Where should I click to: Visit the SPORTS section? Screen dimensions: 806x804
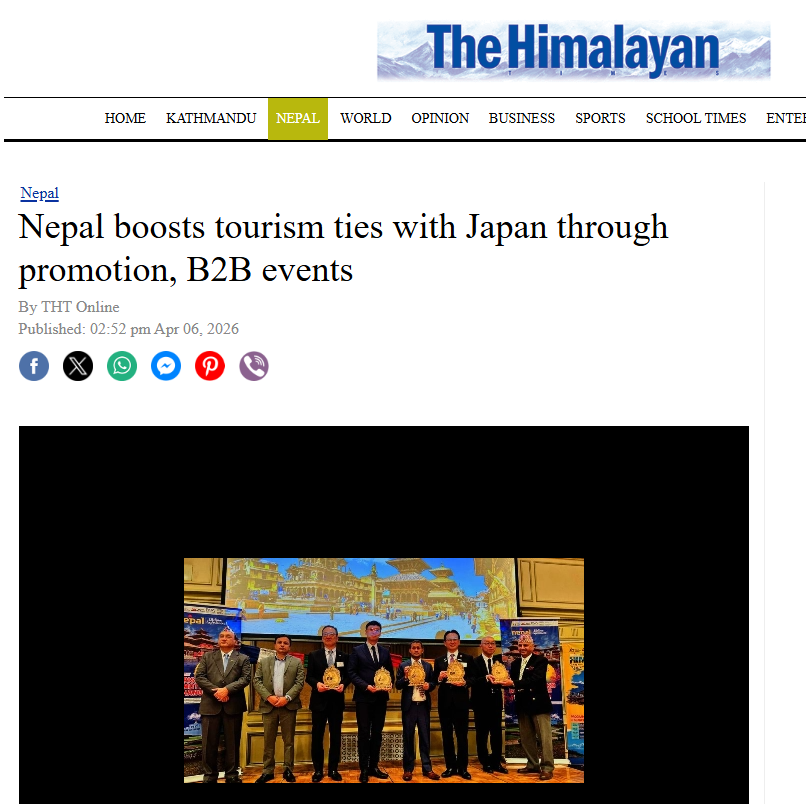pos(600,118)
